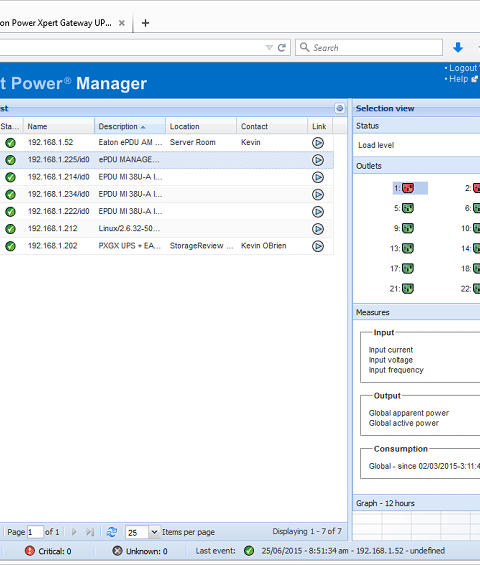The width and height of the screenshot is (480, 565).
Task: Select outlet 5 green icon
Action: pos(408,208)
